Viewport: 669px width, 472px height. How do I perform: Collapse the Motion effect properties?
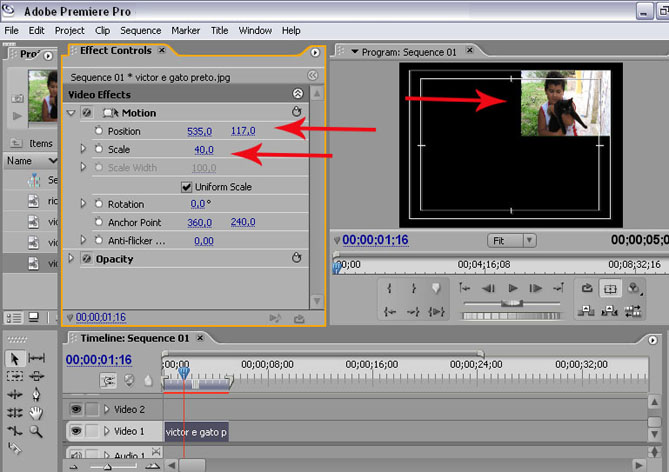click(71, 113)
